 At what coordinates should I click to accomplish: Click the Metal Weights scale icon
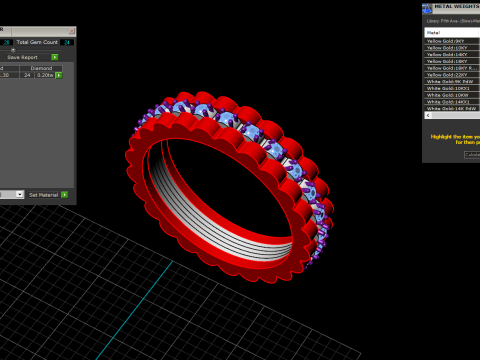pos(427,8)
